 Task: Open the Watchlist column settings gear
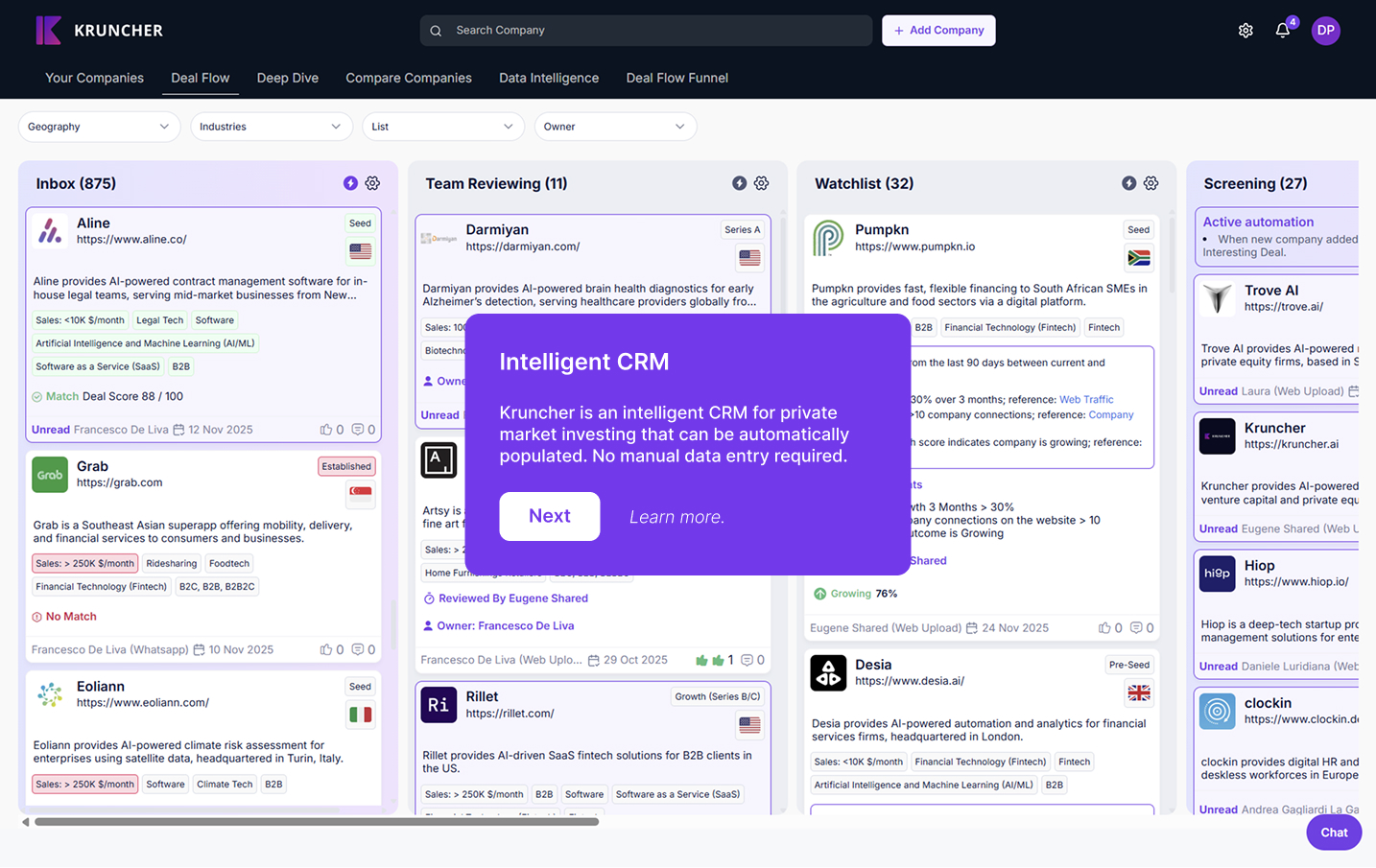(x=1151, y=182)
